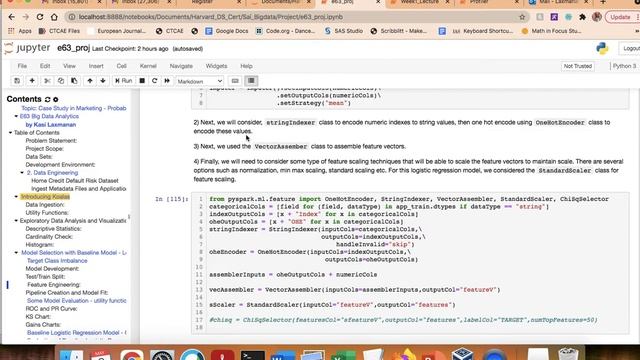Image resolution: width=640 pixels, height=360 pixels.
Task: Open the Extensions puzzle icon
Action: tap(582, 17)
